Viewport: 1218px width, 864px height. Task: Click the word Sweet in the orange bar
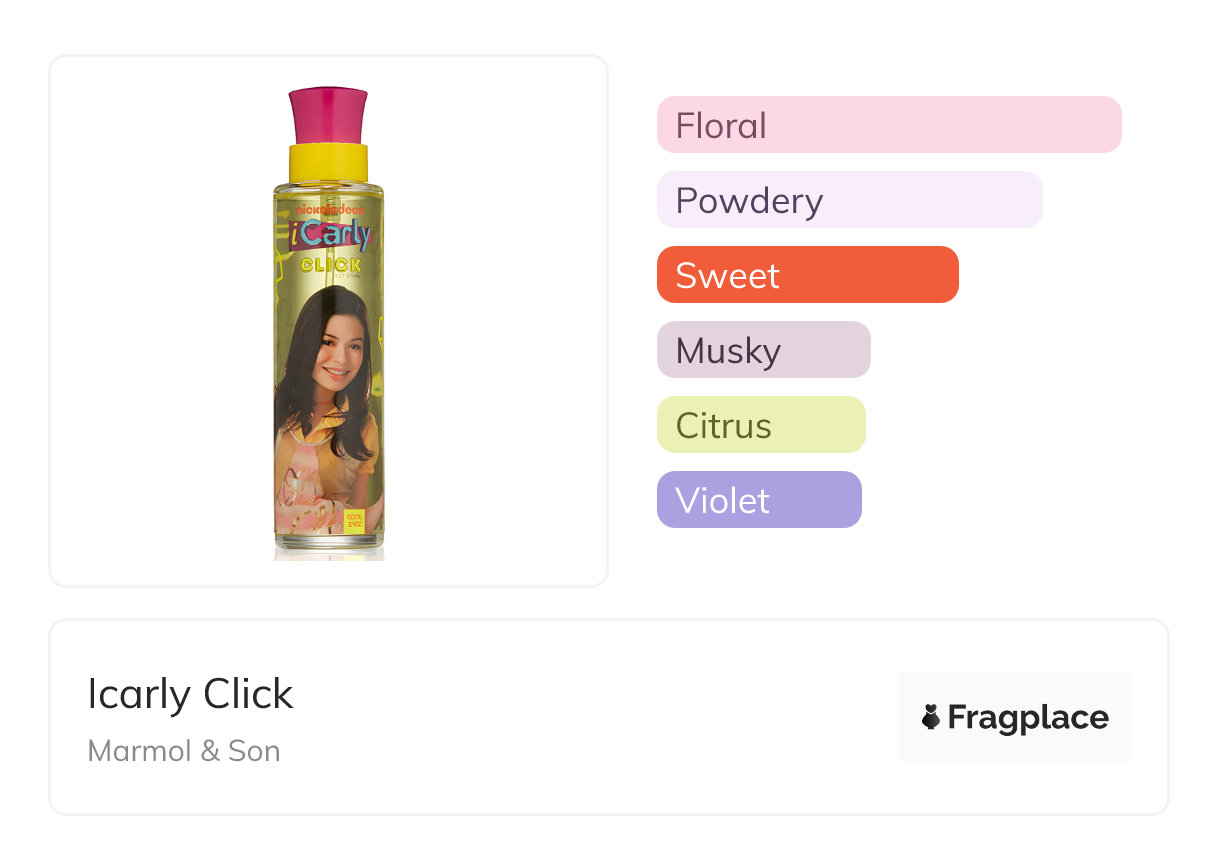tap(727, 276)
